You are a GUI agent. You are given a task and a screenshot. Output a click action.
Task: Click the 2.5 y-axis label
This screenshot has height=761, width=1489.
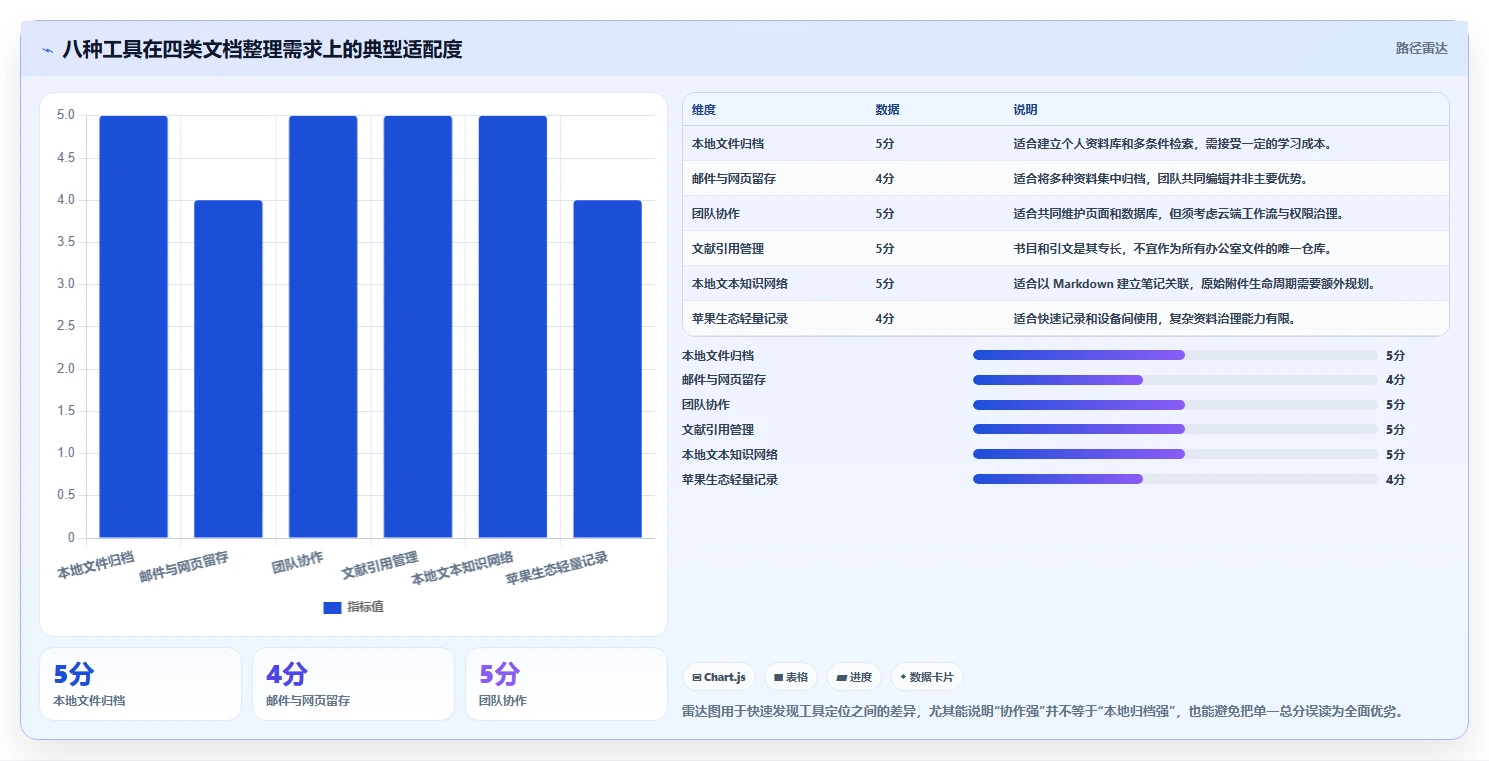[x=65, y=327]
